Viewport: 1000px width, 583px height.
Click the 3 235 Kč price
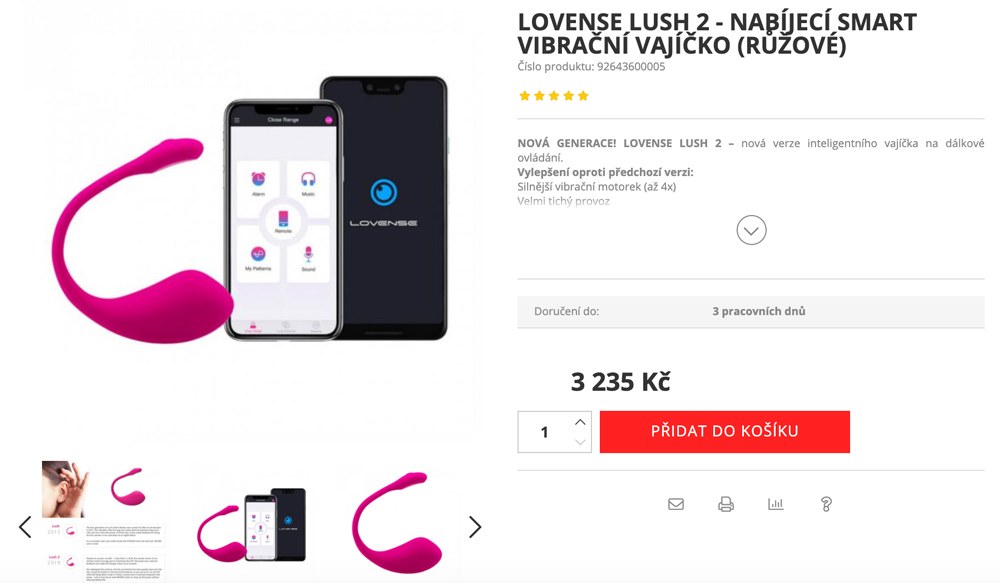(620, 382)
